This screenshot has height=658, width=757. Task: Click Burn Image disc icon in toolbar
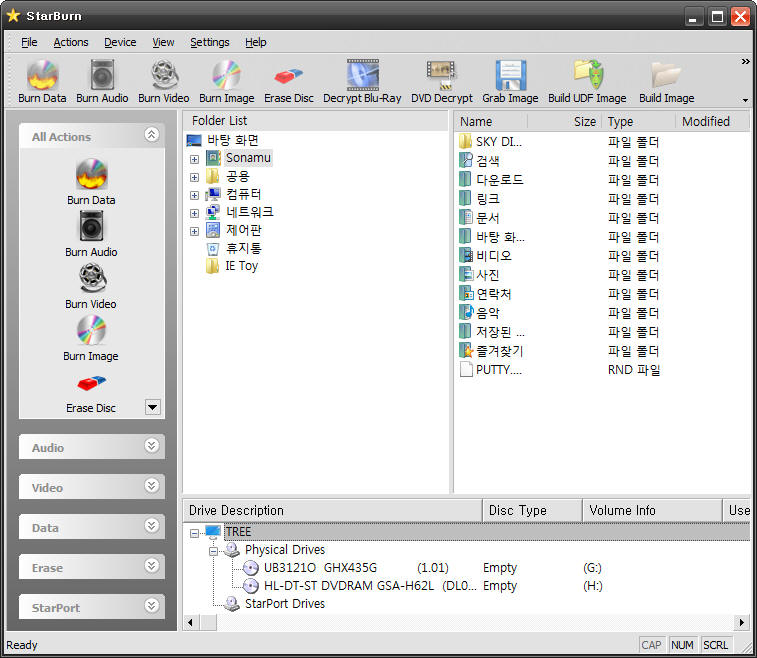click(x=226, y=75)
